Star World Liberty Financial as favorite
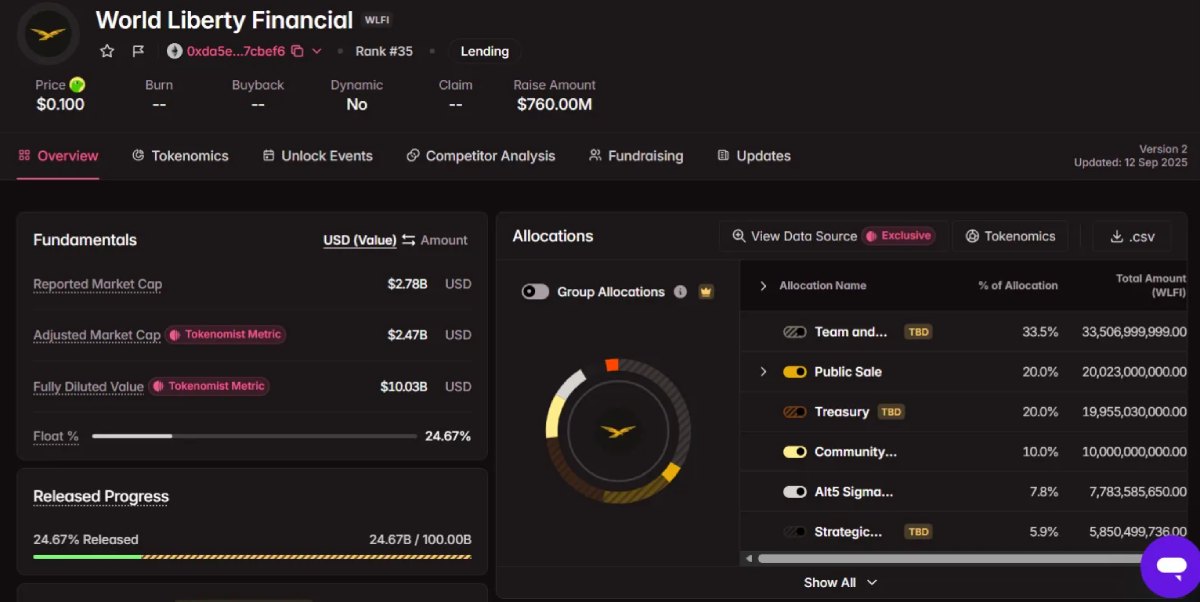The width and height of the screenshot is (1200, 602). (107, 51)
